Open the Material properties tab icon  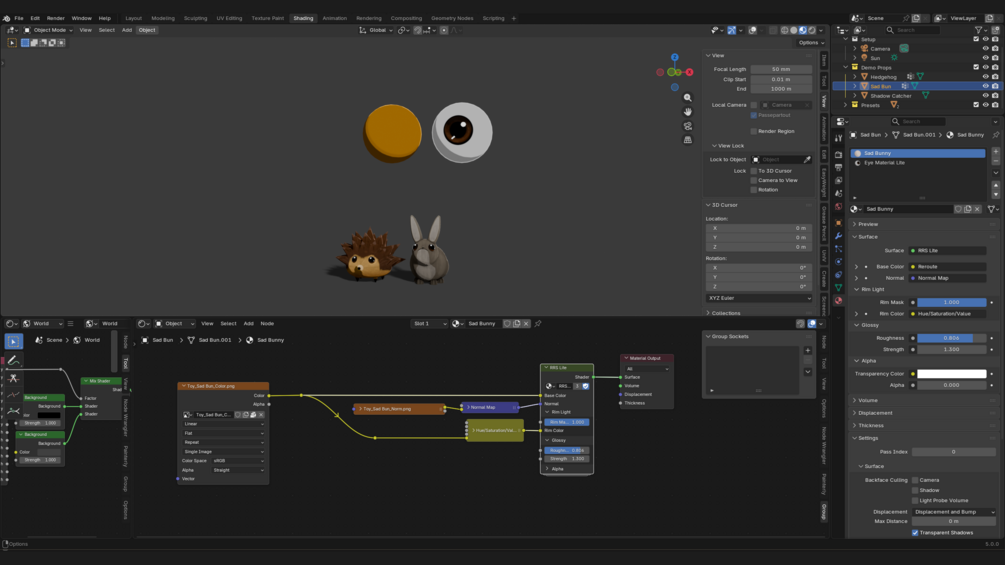pos(838,300)
